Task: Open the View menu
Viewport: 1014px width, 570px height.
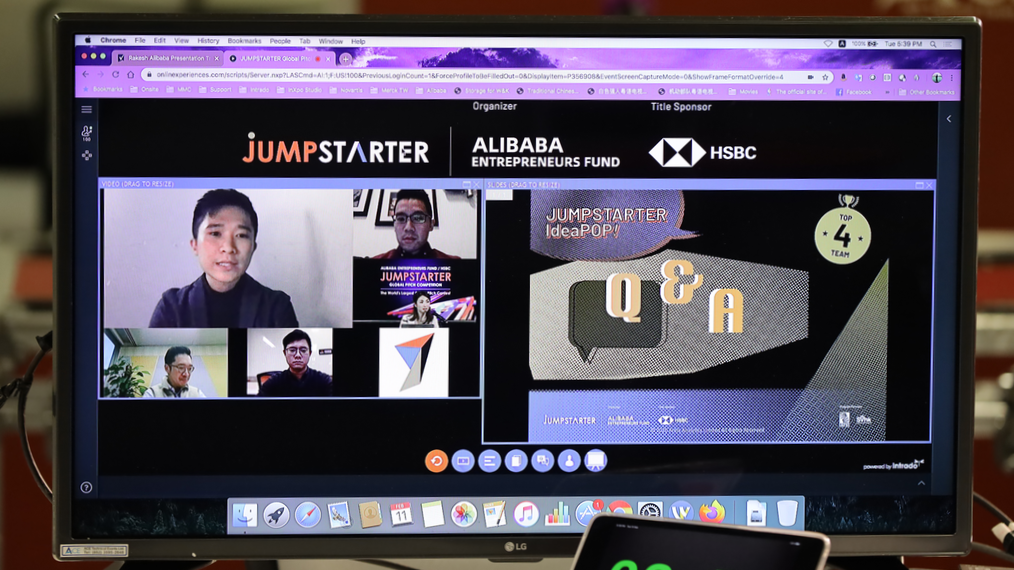Action: click(x=182, y=40)
